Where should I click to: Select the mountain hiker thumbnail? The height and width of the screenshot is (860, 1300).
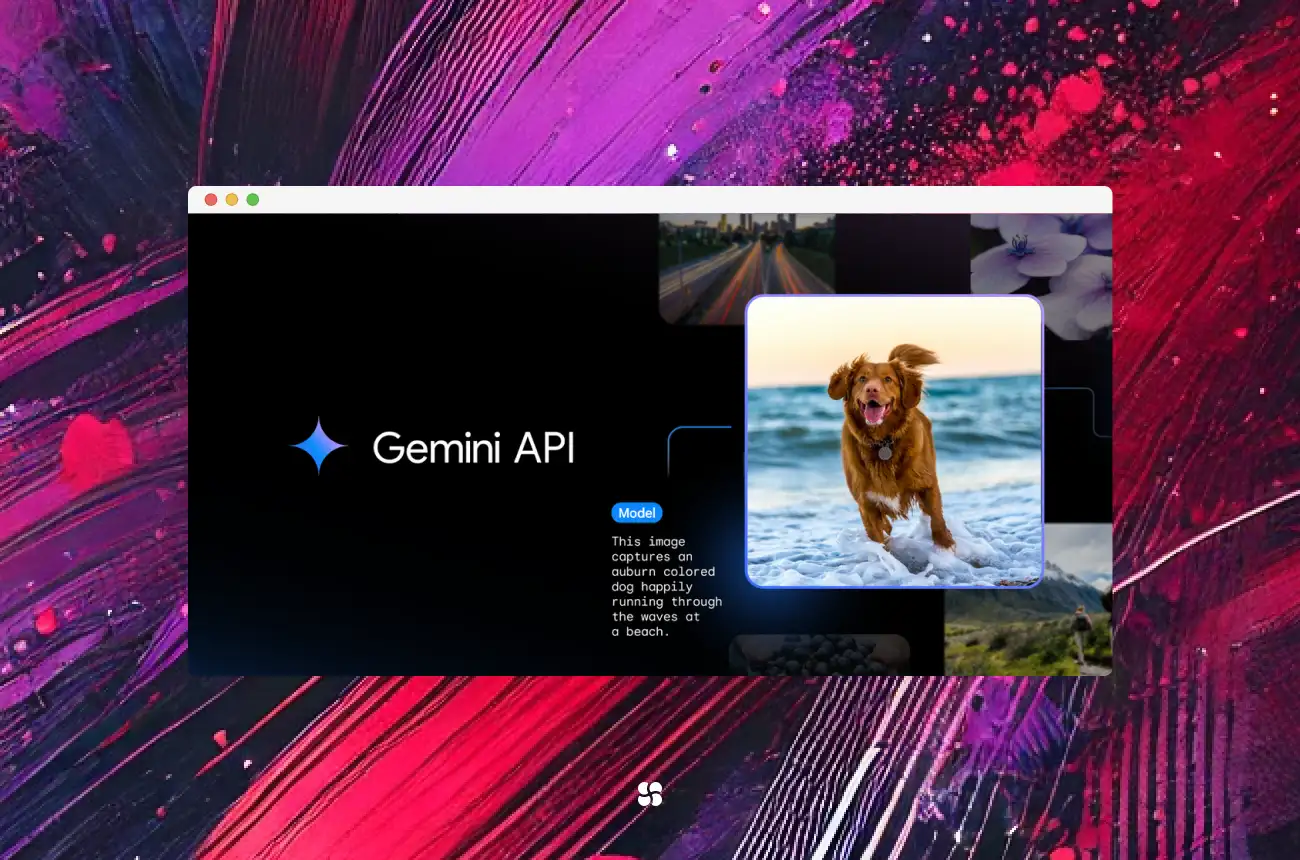point(1028,599)
